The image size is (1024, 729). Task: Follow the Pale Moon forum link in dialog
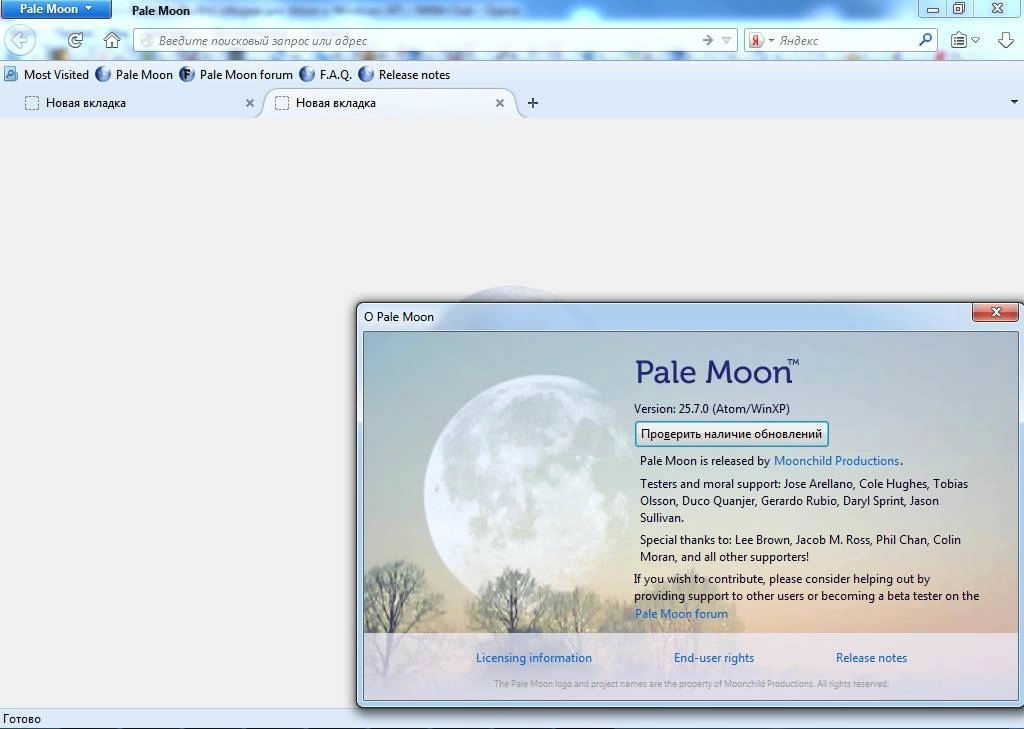681,614
